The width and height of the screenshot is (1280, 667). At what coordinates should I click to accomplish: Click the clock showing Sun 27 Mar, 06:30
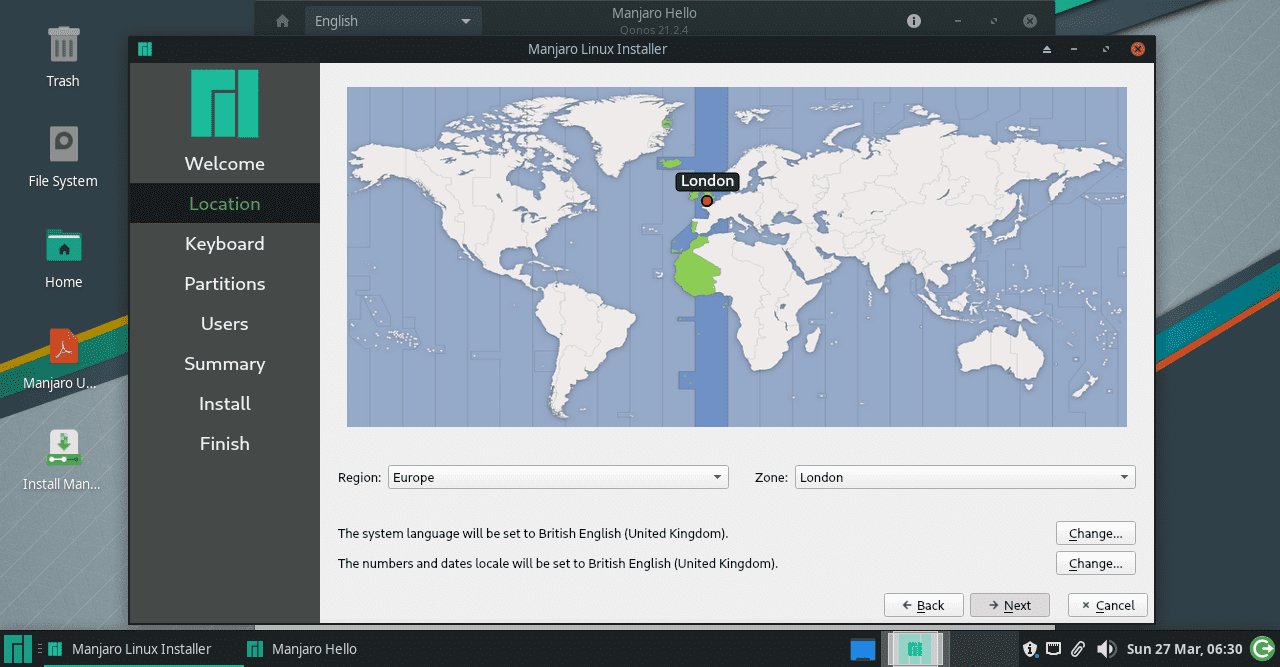click(x=1184, y=649)
